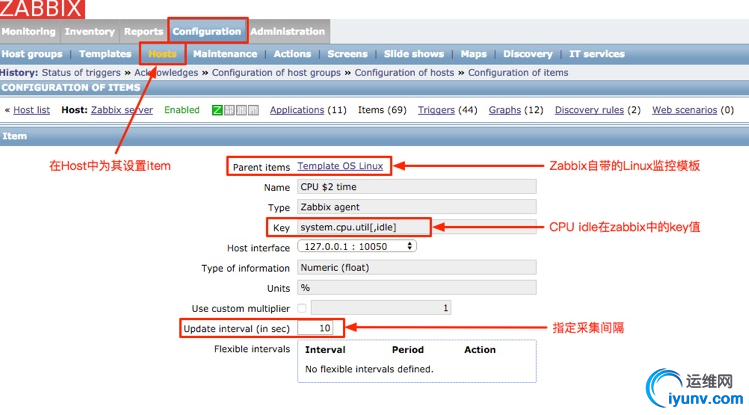The height and width of the screenshot is (415, 749).
Task: Open the Discovery submenu
Action: (528, 54)
